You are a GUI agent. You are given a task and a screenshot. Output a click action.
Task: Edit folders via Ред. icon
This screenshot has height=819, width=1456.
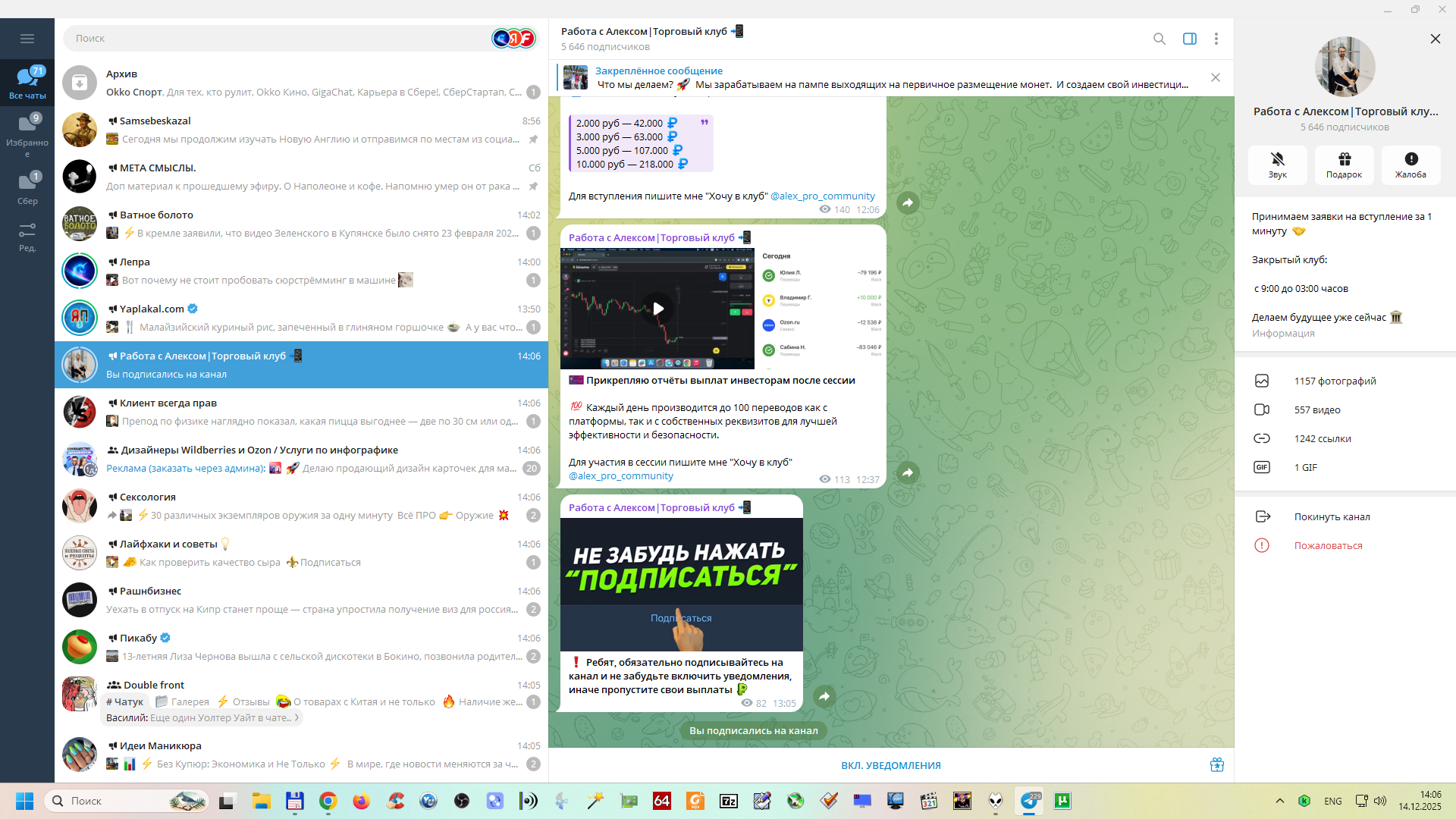point(27,237)
